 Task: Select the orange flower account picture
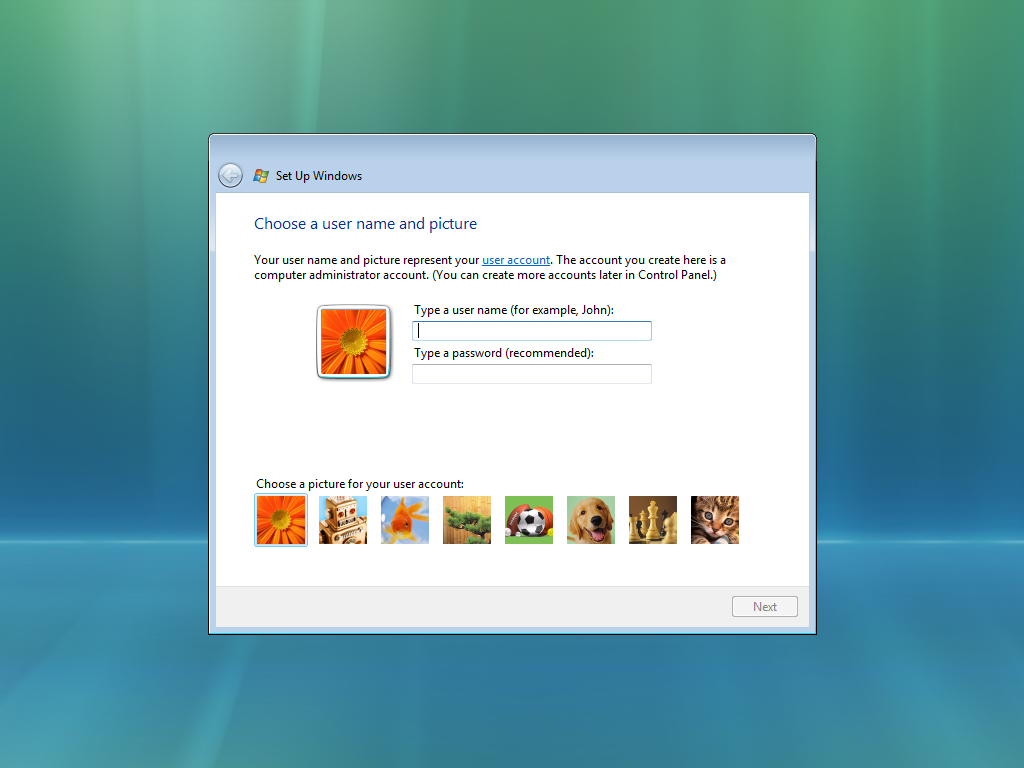(x=281, y=520)
